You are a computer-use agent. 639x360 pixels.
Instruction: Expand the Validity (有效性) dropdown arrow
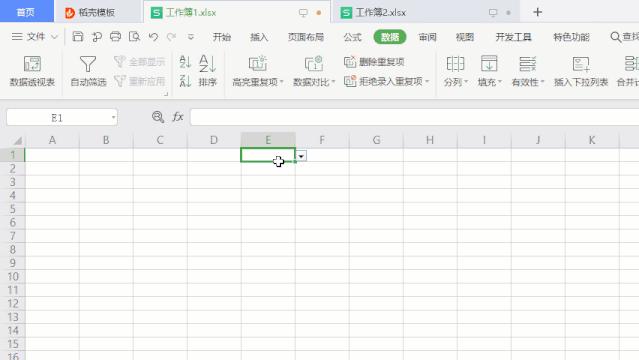[542, 82]
